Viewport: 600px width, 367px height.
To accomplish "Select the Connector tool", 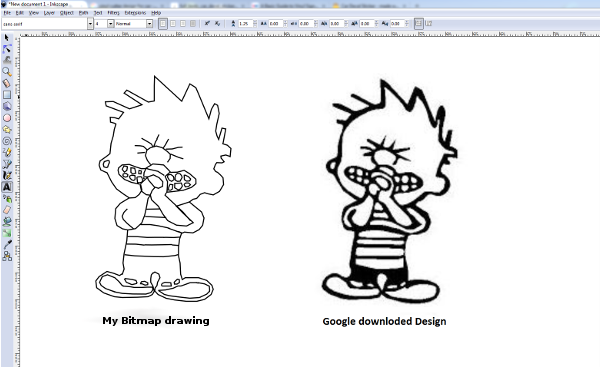I will pos(7,256).
